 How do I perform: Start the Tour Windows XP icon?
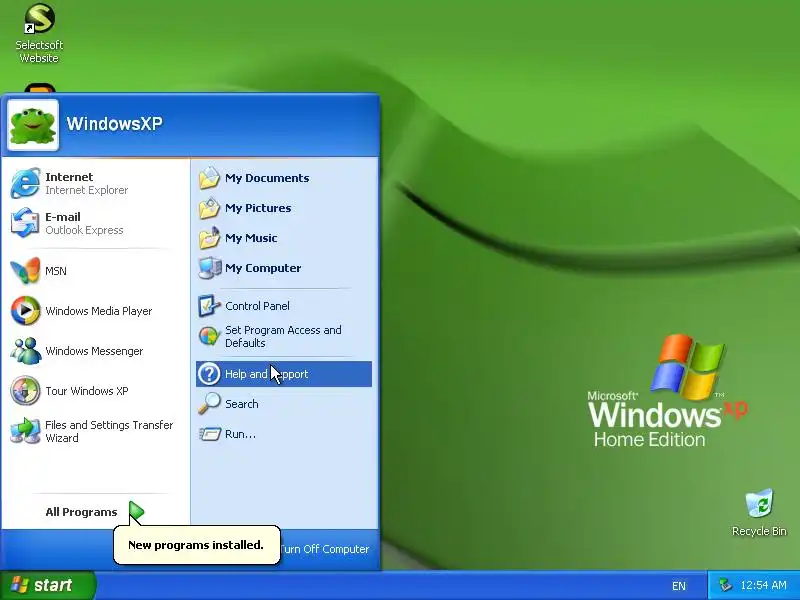click(25, 391)
